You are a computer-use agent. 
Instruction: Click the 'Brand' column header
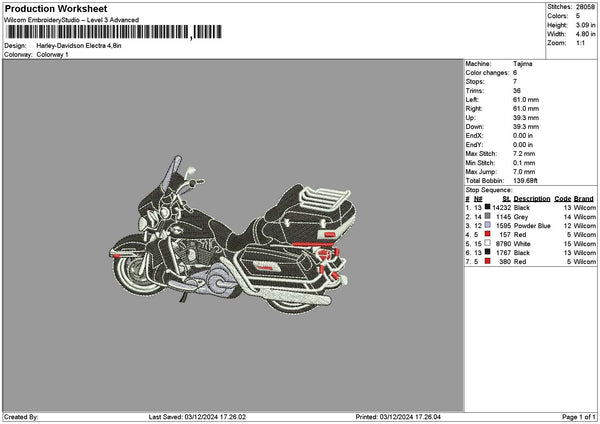[584, 199]
